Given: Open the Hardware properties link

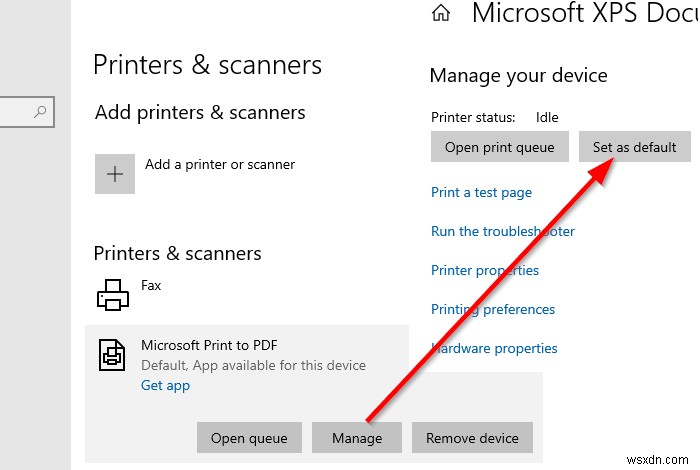Looking at the screenshot, I should tap(494, 348).
